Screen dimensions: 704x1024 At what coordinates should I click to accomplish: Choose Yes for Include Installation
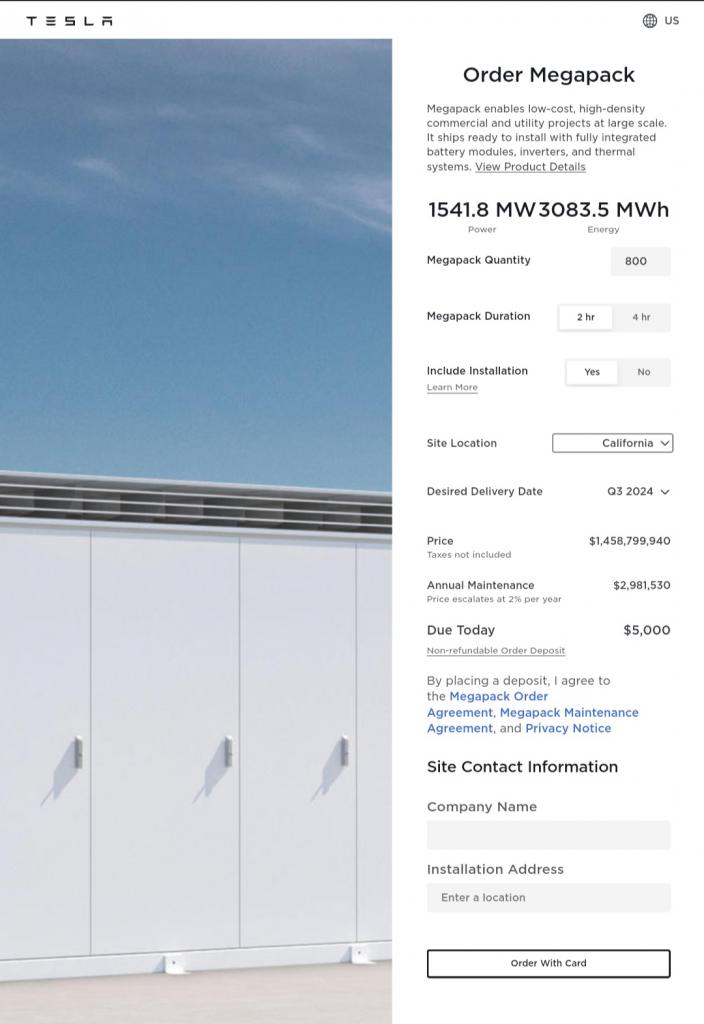point(592,372)
